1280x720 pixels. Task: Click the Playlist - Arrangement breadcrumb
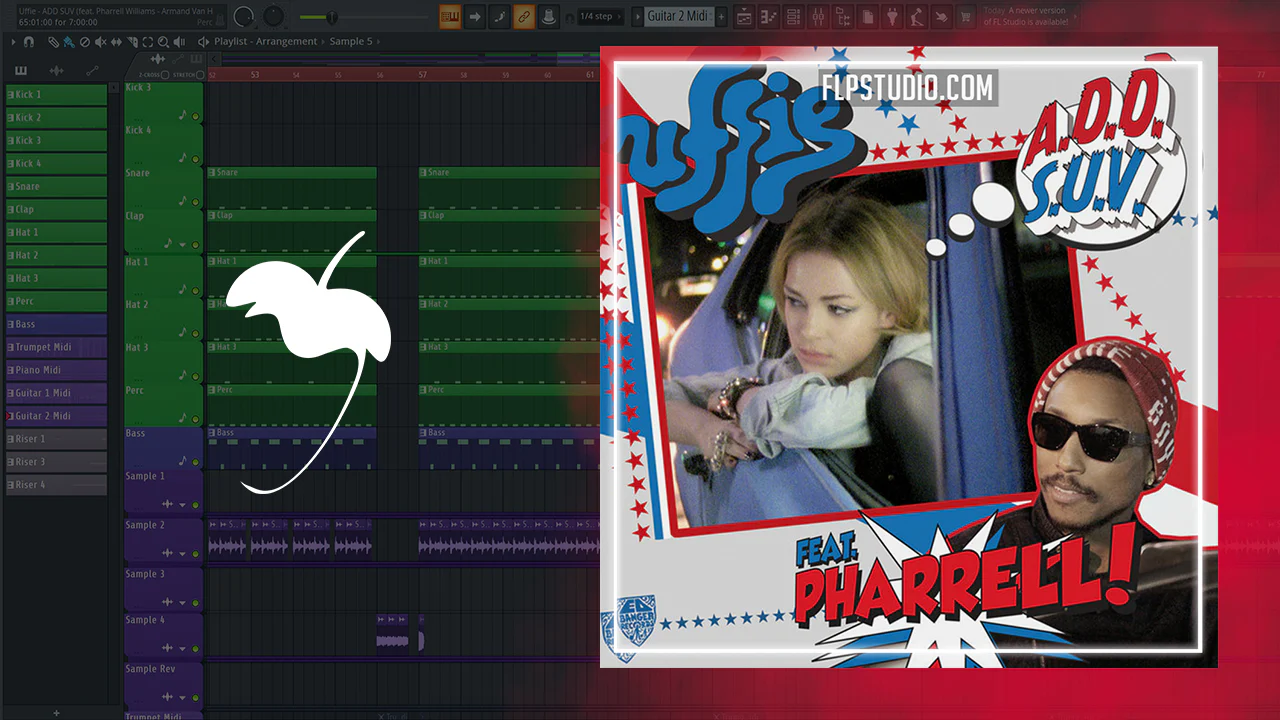click(265, 42)
